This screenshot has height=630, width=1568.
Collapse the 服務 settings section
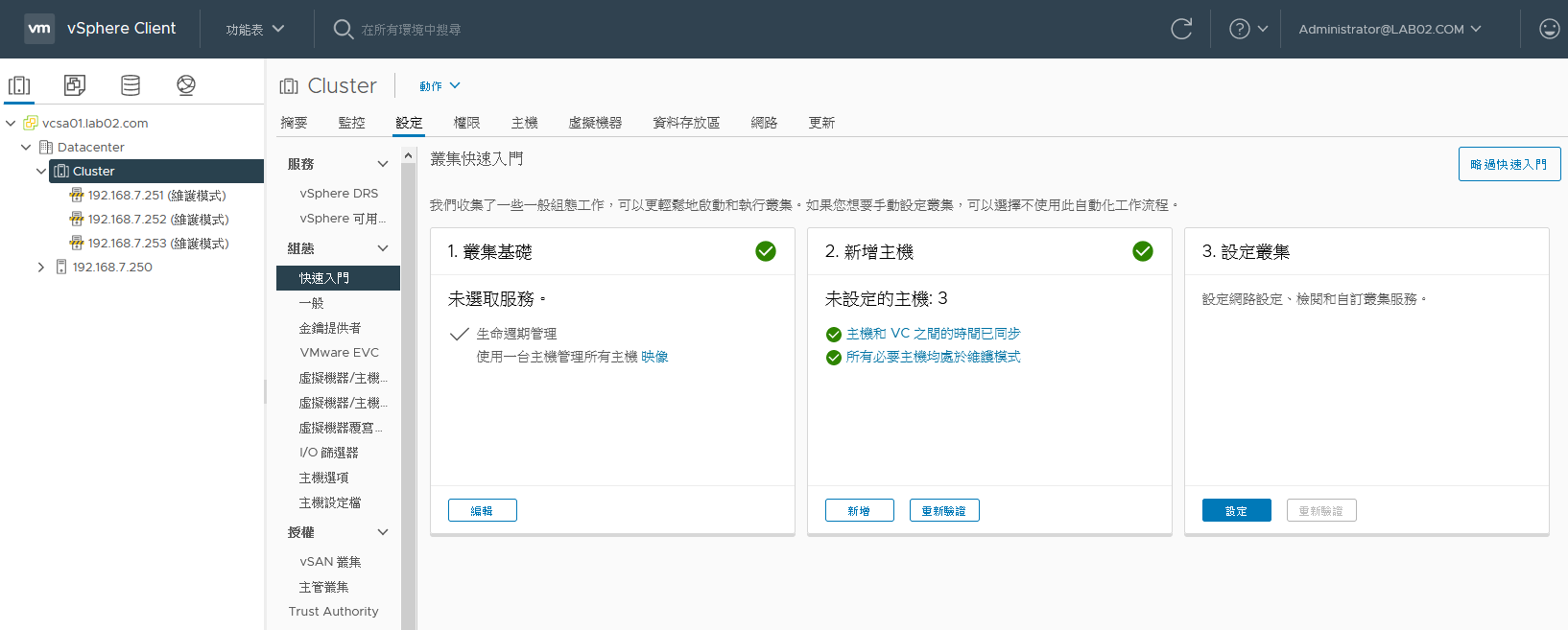click(383, 164)
